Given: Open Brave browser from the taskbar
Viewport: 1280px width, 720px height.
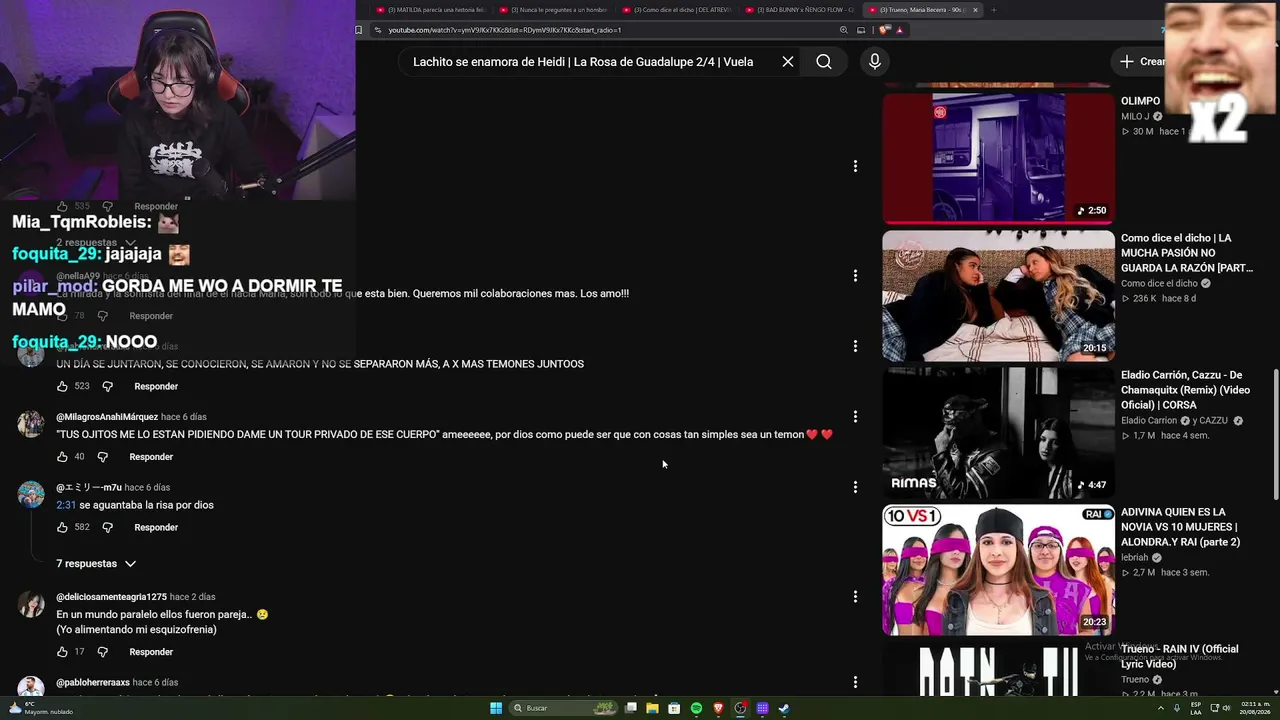Looking at the screenshot, I should pos(718,708).
